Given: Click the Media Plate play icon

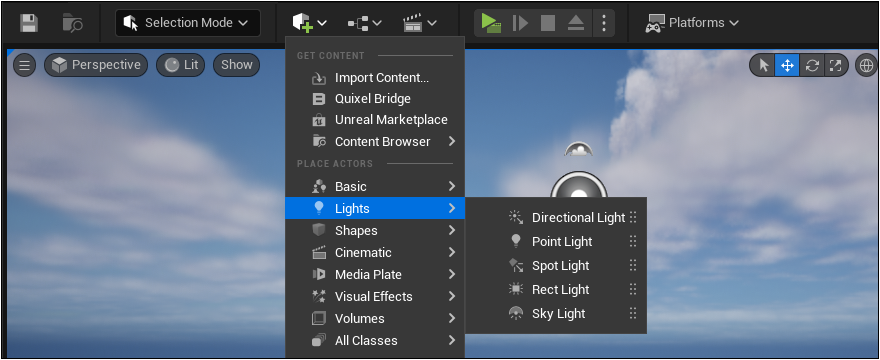Looking at the screenshot, I should (x=319, y=275).
